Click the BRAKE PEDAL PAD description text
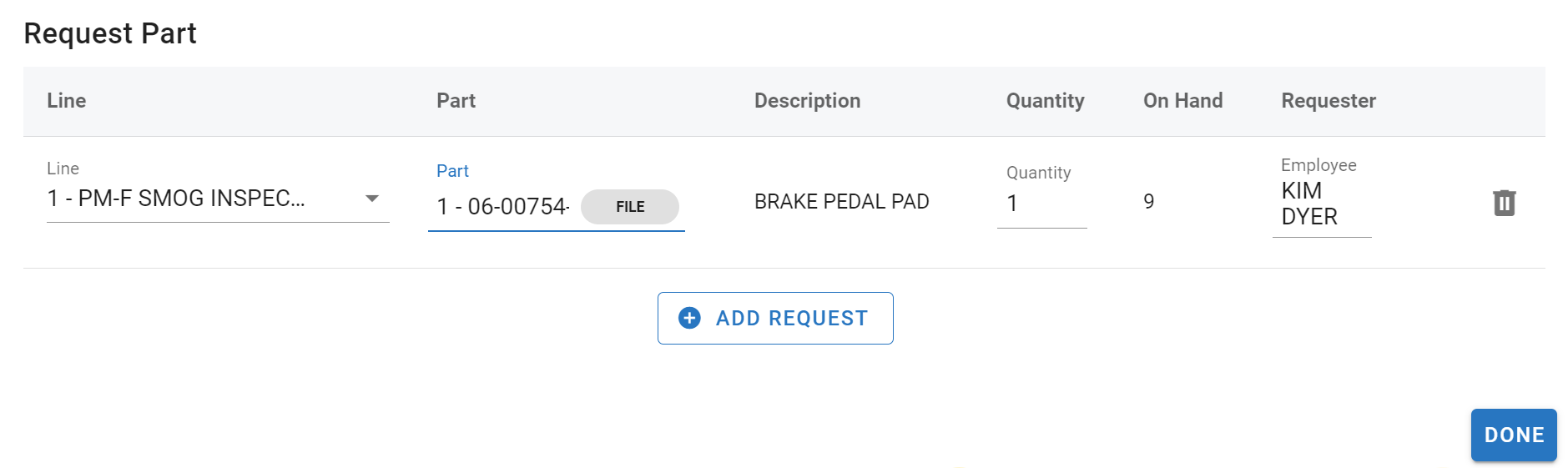The image size is (1568, 468). coord(841,202)
